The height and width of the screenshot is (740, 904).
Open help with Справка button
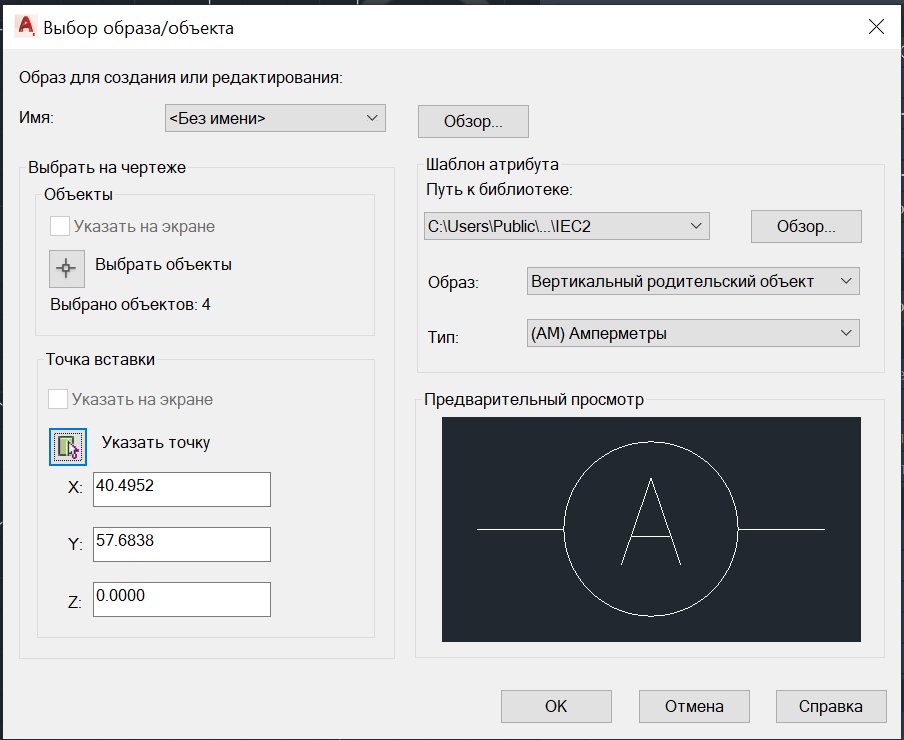pyautogui.click(x=831, y=707)
